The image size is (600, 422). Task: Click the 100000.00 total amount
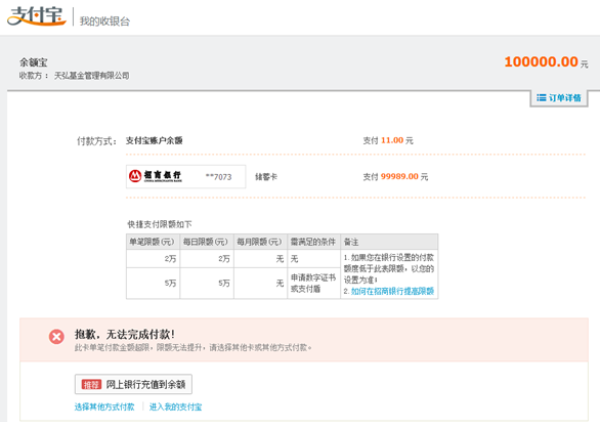pyautogui.click(x=540, y=61)
